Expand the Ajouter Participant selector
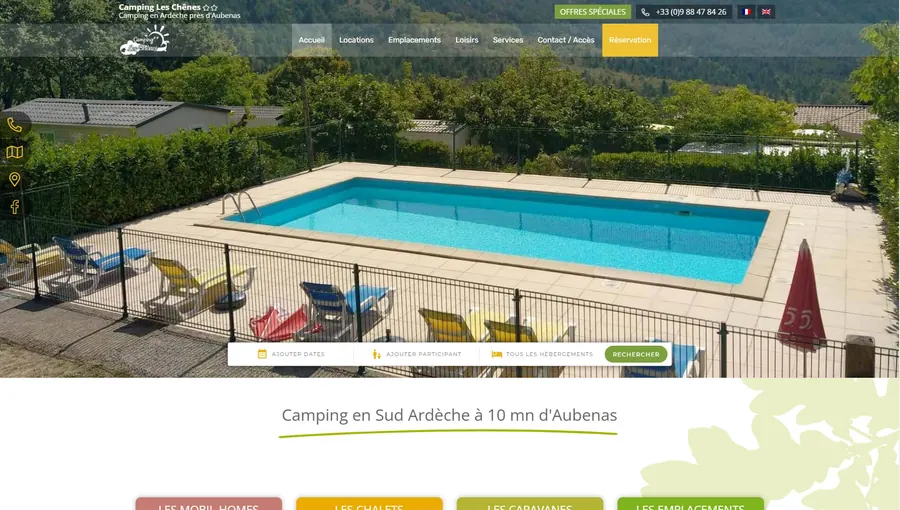This screenshot has width=900, height=510. coord(416,354)
